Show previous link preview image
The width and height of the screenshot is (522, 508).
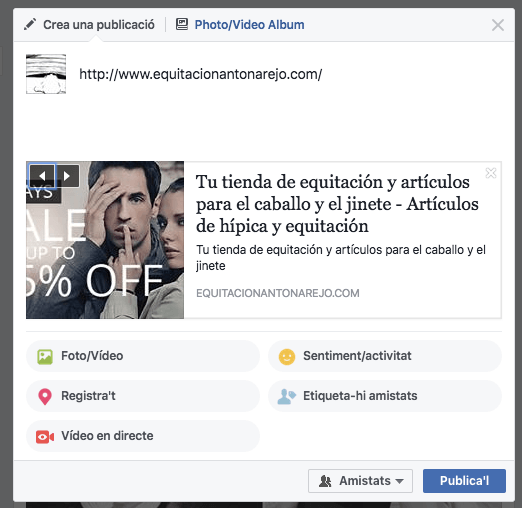coord(42,176)
